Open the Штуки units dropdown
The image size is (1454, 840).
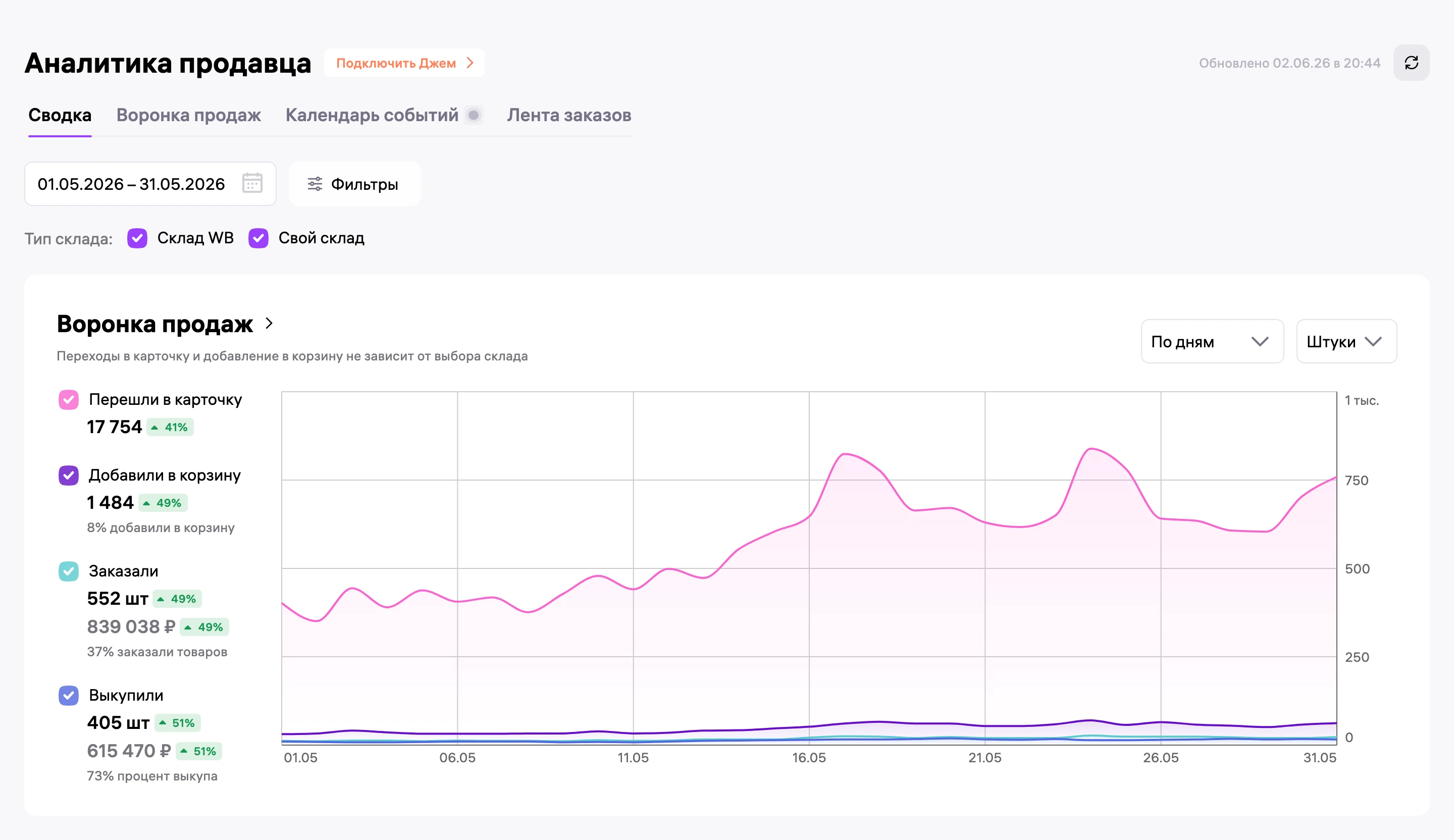1346,342
